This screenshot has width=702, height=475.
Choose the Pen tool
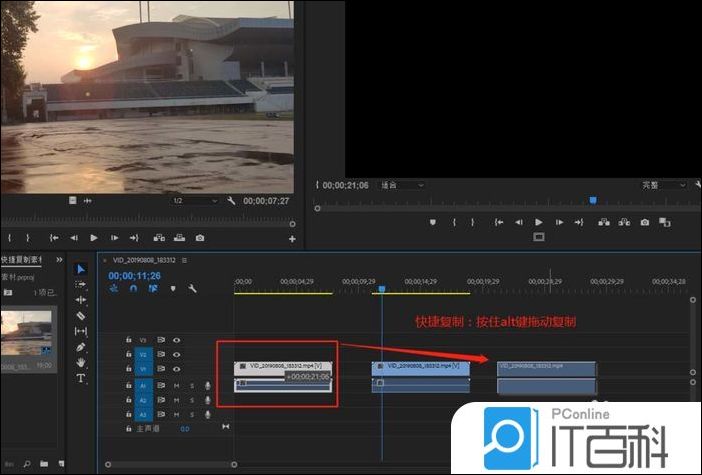click(x=81, y=347)
